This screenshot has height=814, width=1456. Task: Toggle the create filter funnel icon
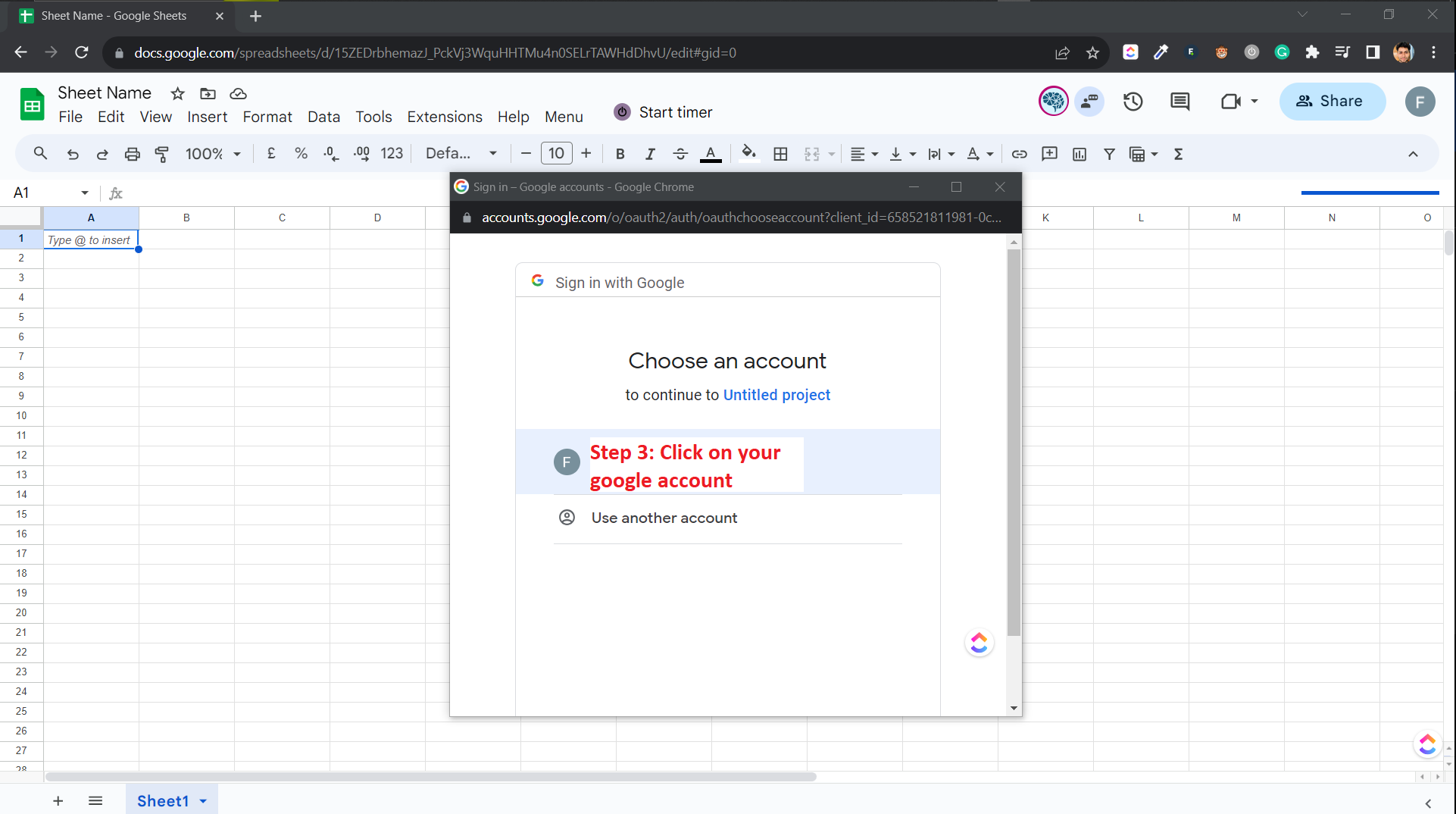pyautogui.click(x=1109, y=154)
